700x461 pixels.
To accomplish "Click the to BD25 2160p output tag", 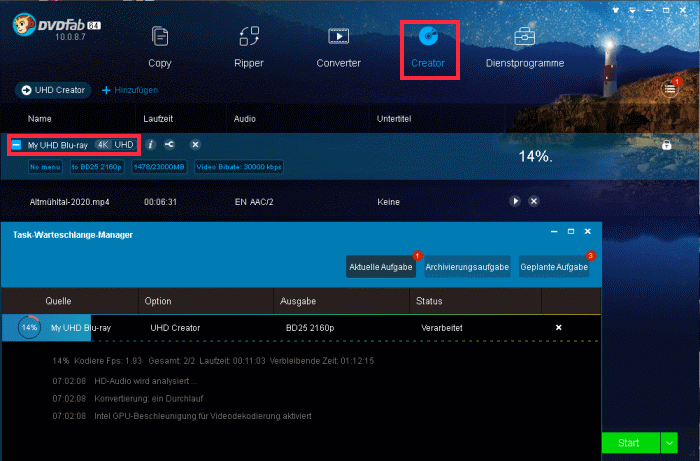I will tap(97, 167).
